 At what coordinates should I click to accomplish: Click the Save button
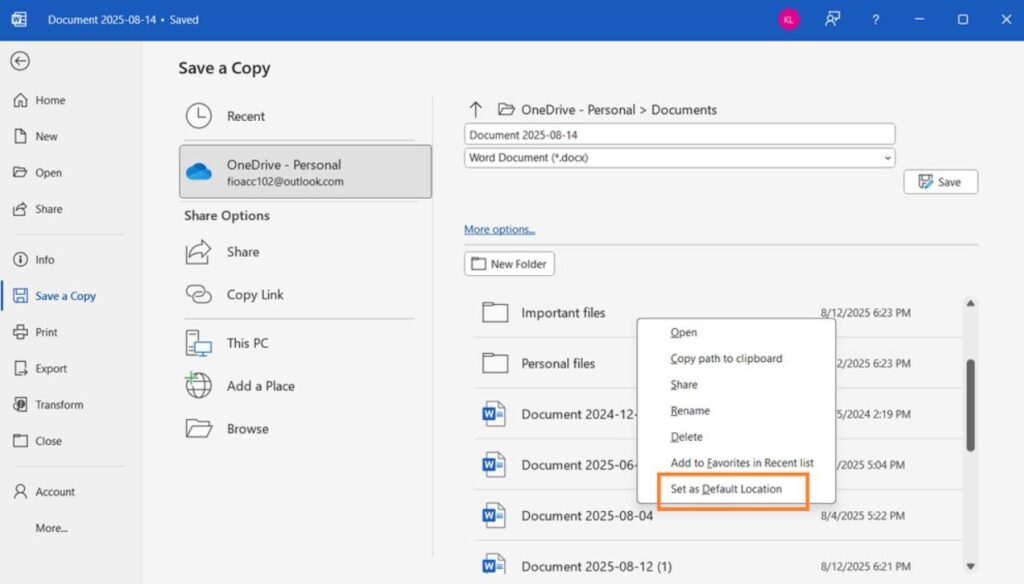pos(940,182)
